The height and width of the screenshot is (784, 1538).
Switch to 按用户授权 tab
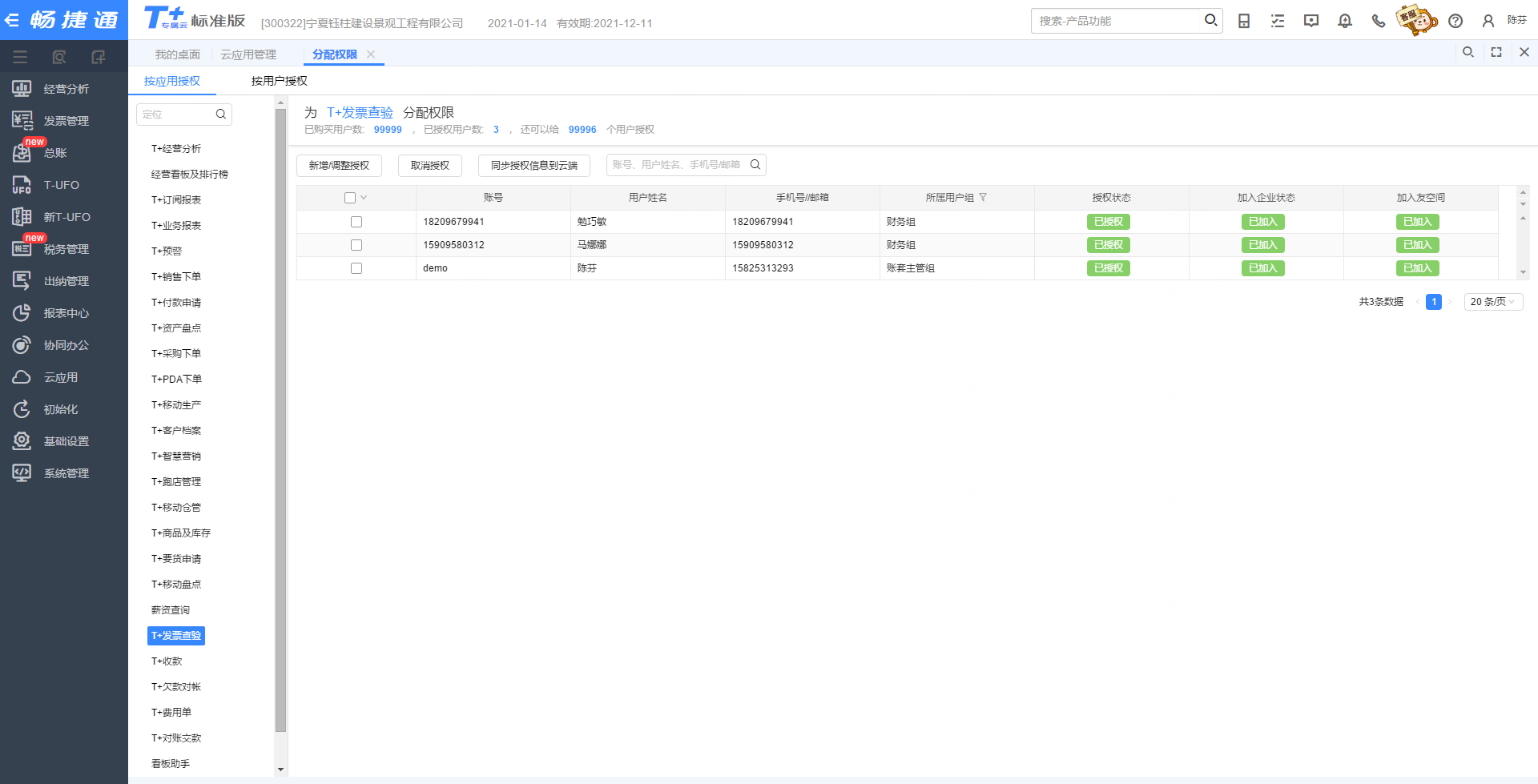279,81
